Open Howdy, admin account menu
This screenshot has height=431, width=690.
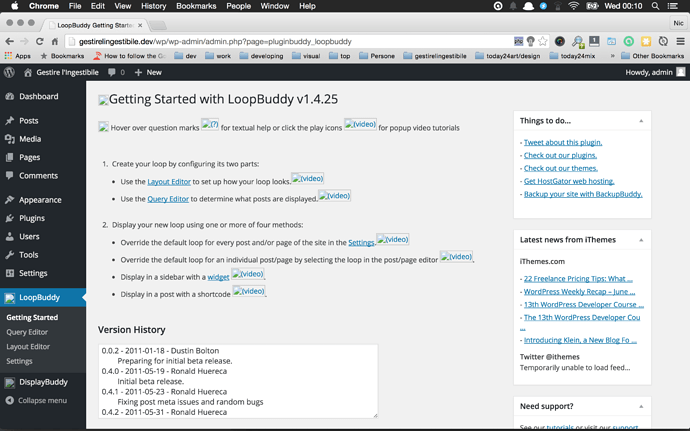coord(655,72)
